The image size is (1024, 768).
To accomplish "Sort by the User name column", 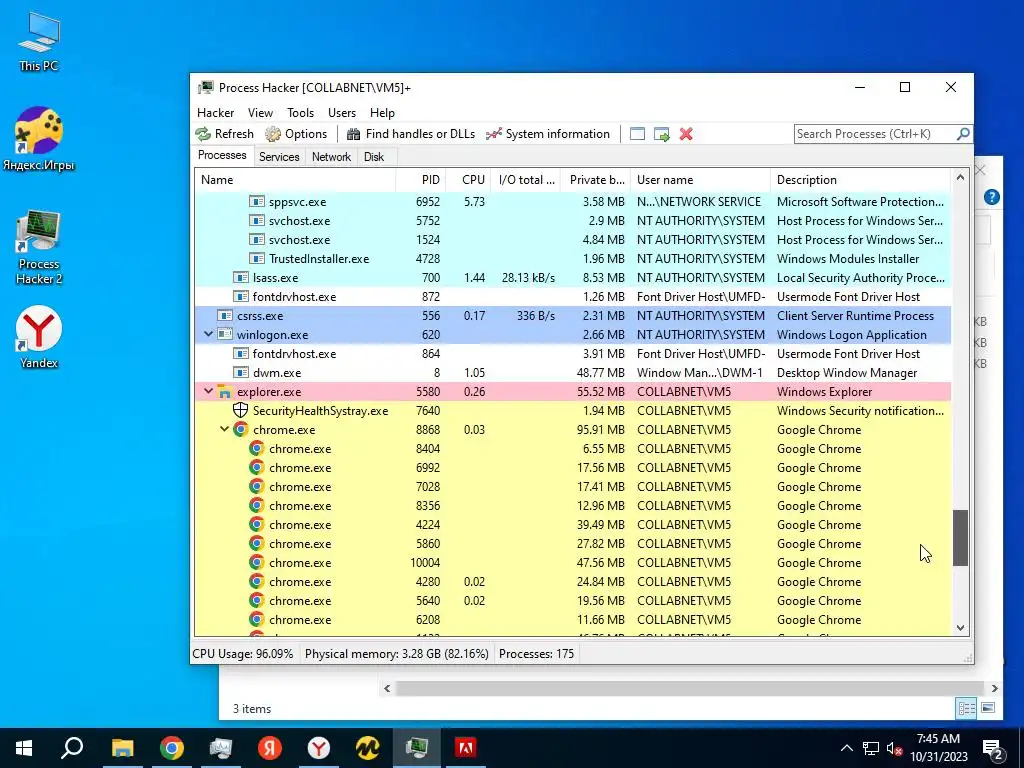I will [700, 180].
